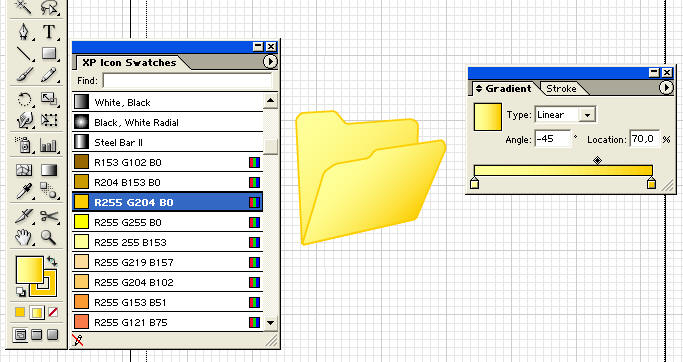Open the gradient Type dropdown

pyautogui.click(x=587, y=115)
